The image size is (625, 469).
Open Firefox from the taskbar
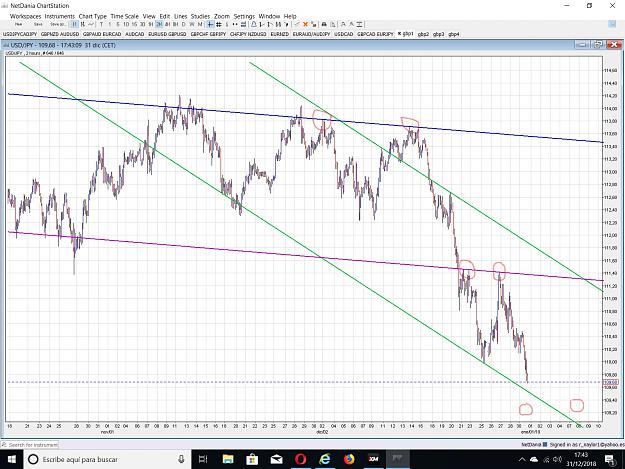(349, 459)
